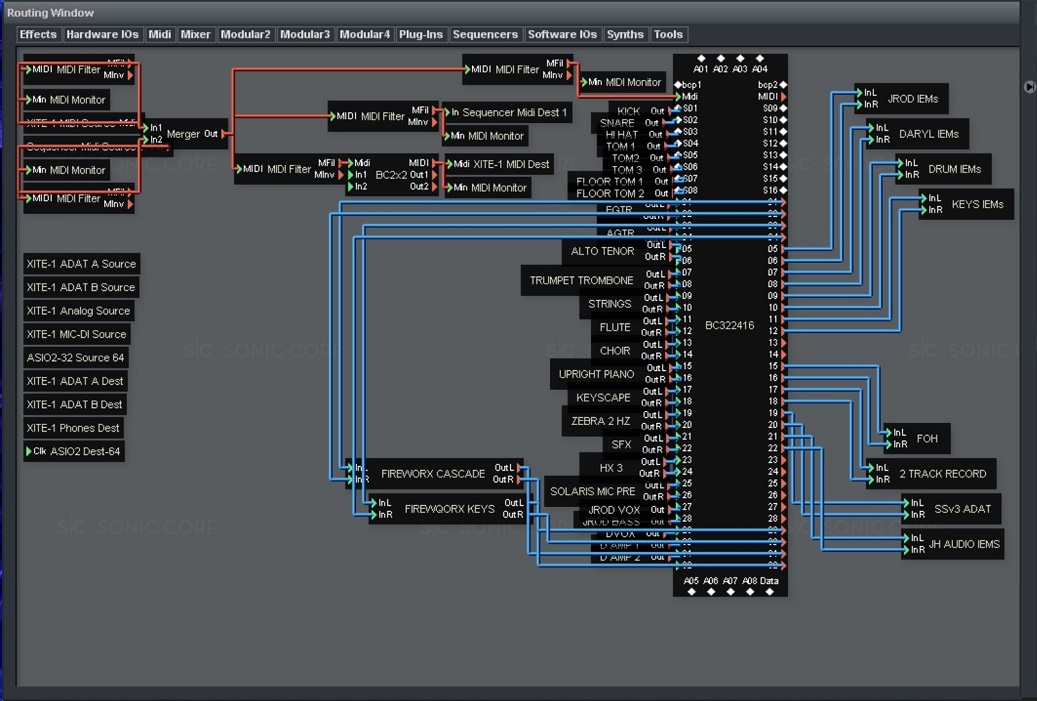Image resolution: width=1037 pixels, height=701 pixels.
Task: Select the UPRIGHT PIANO module
Action: pyautogui.click(x=596, y=374)
